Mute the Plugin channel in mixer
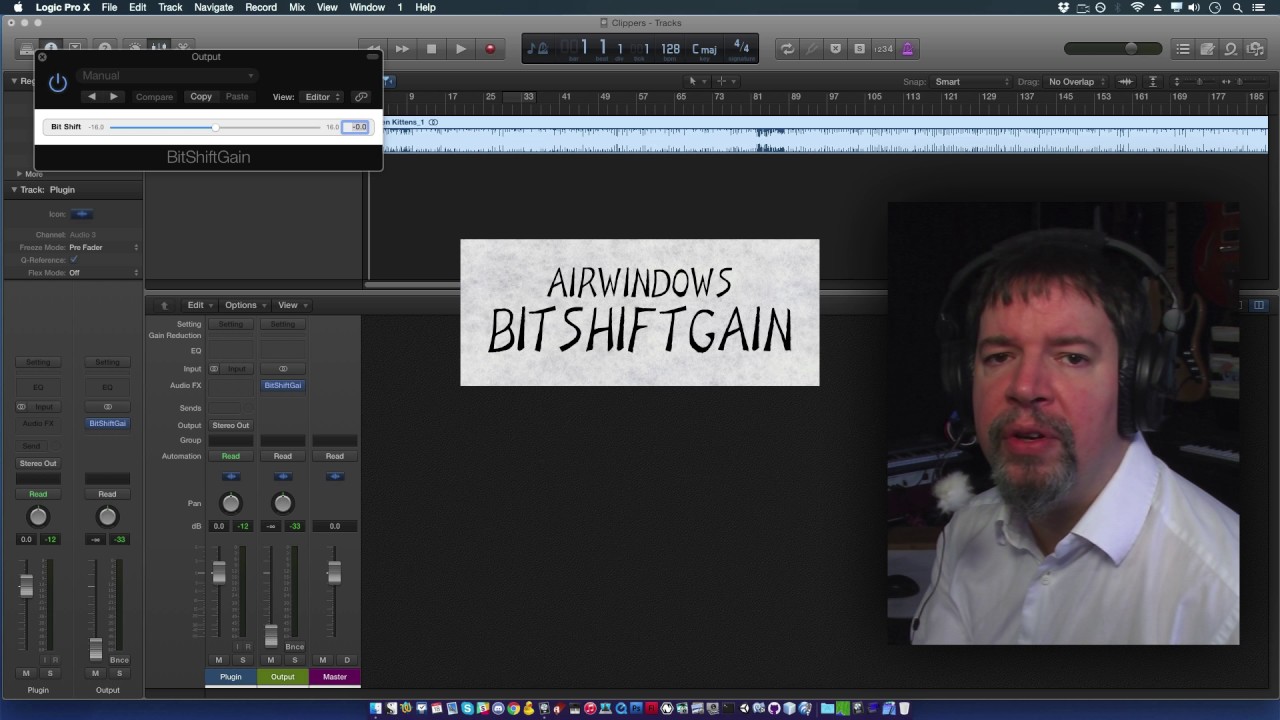1280x720 pixels. 219,660
